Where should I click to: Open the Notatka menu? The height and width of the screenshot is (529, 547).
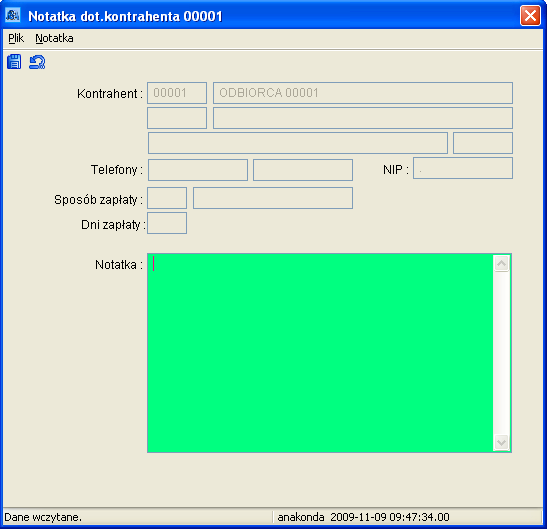54,38
